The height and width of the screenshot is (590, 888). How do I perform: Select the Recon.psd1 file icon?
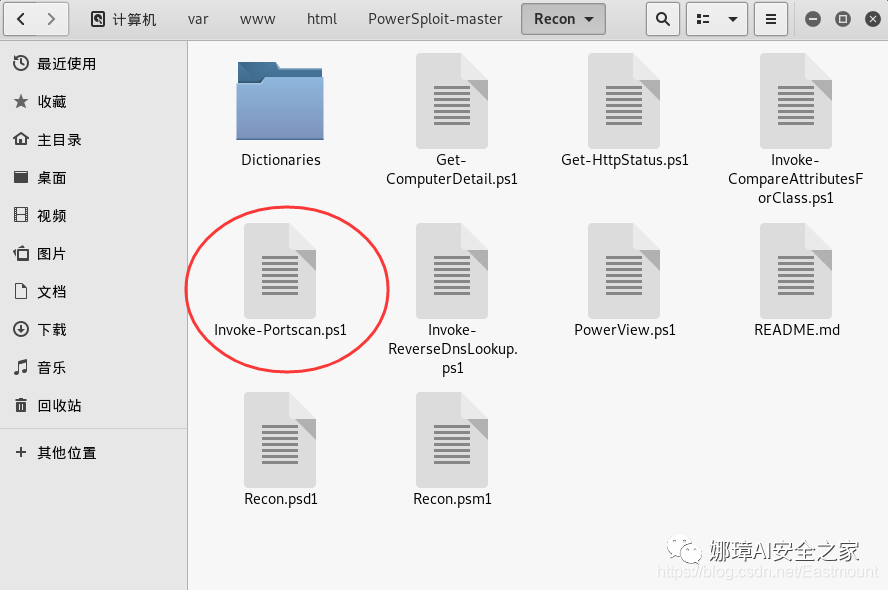280,440
